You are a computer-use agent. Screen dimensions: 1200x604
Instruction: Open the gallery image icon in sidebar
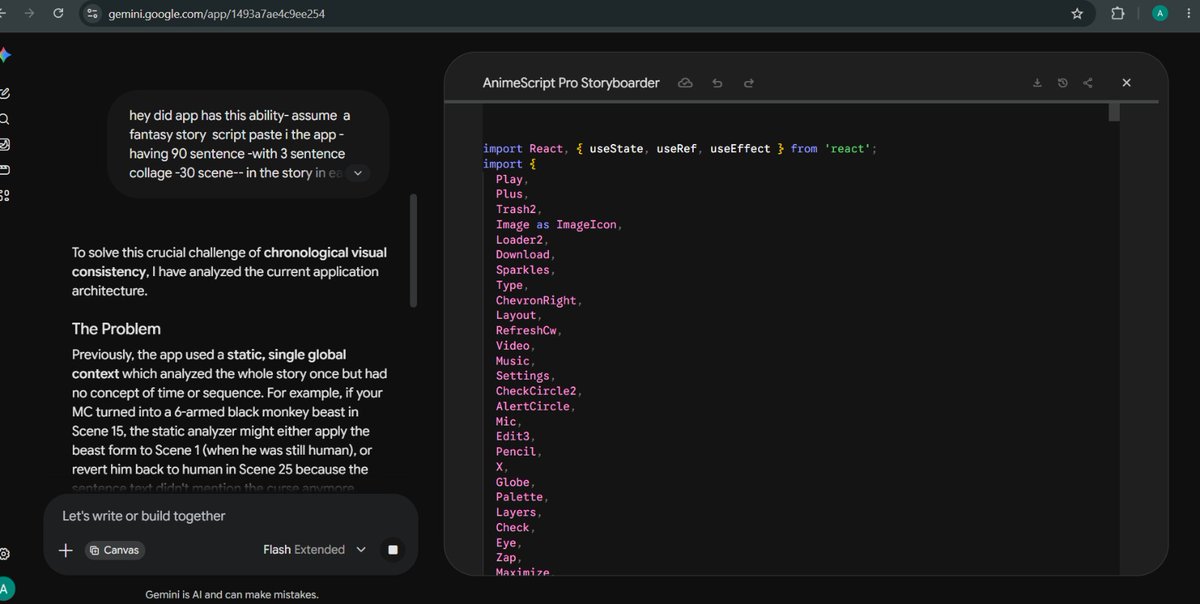click(4, 144)
